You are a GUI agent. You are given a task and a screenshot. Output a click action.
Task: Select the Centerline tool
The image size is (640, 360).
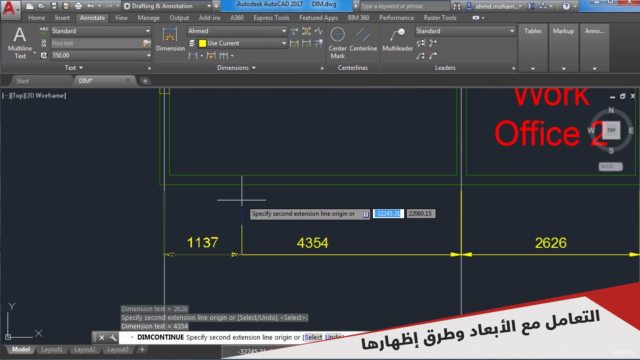coord(363,40)
